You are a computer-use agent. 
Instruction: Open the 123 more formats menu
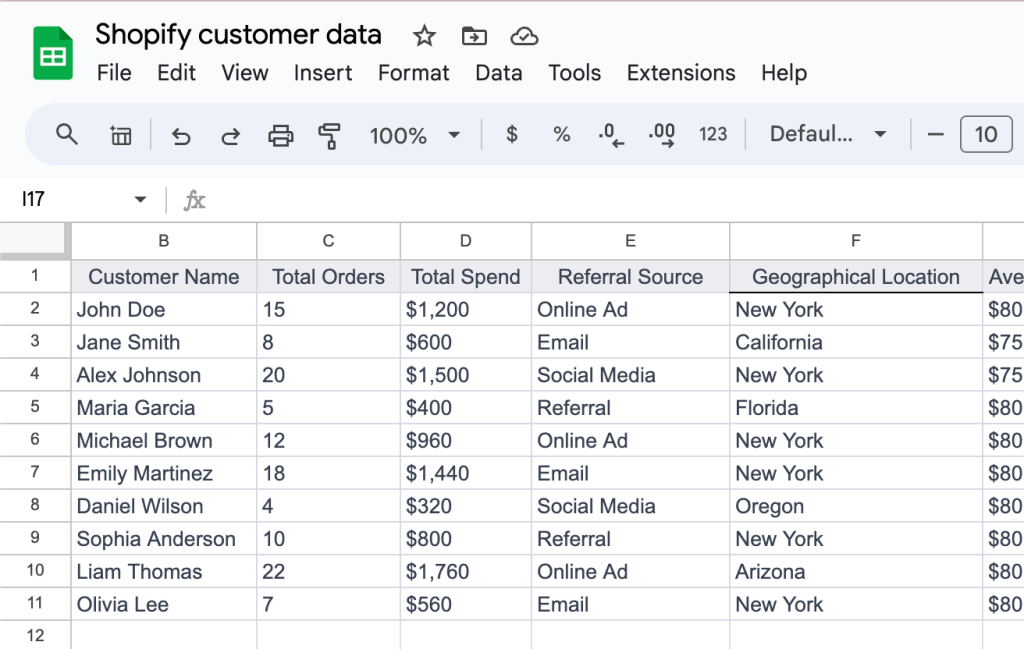click(712, 135)
